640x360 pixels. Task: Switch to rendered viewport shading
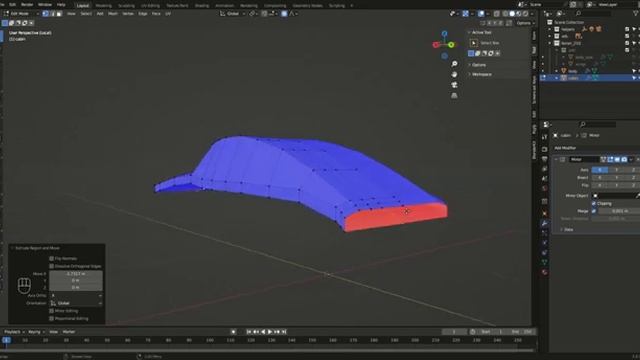tap(525, 13)
